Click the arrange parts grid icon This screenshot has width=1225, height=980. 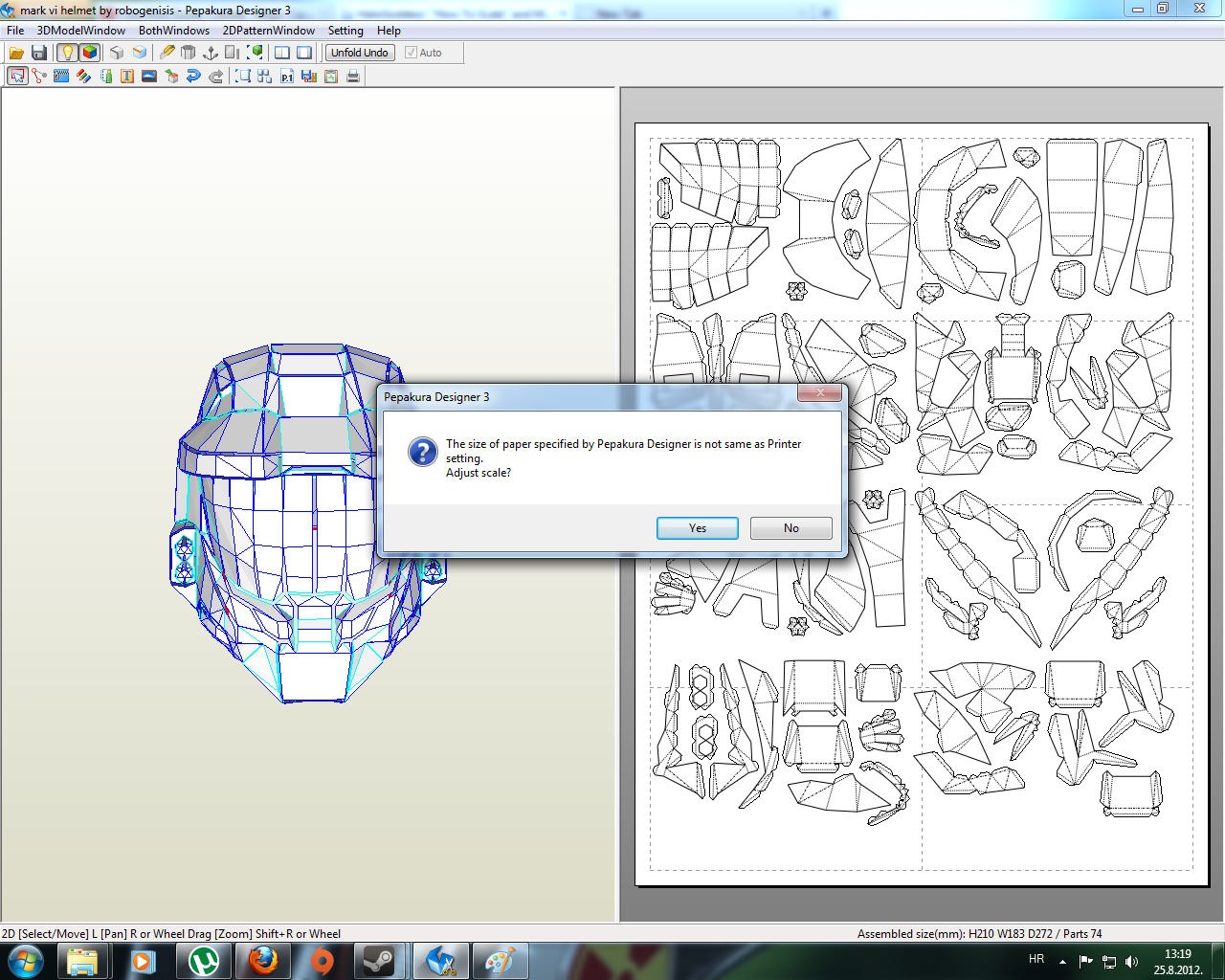coord(265,76)
